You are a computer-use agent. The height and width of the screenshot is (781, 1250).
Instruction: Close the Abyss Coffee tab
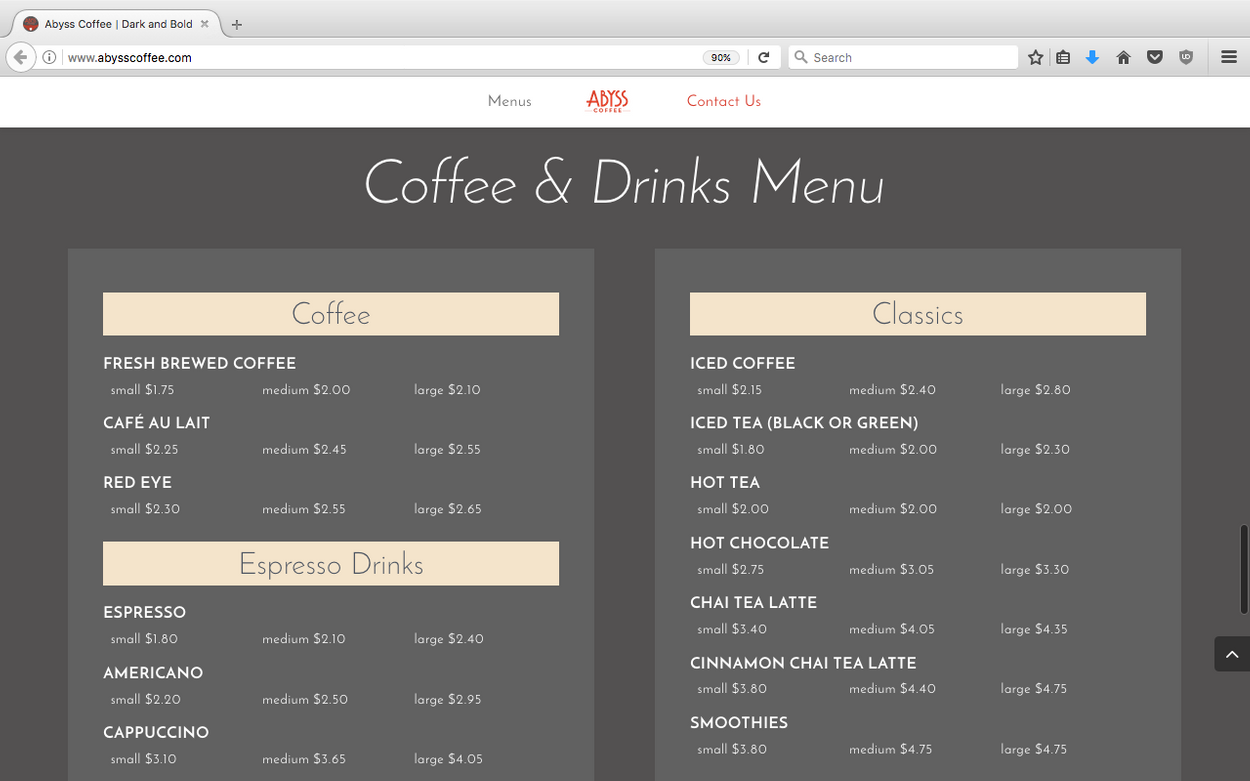point(204,24)
